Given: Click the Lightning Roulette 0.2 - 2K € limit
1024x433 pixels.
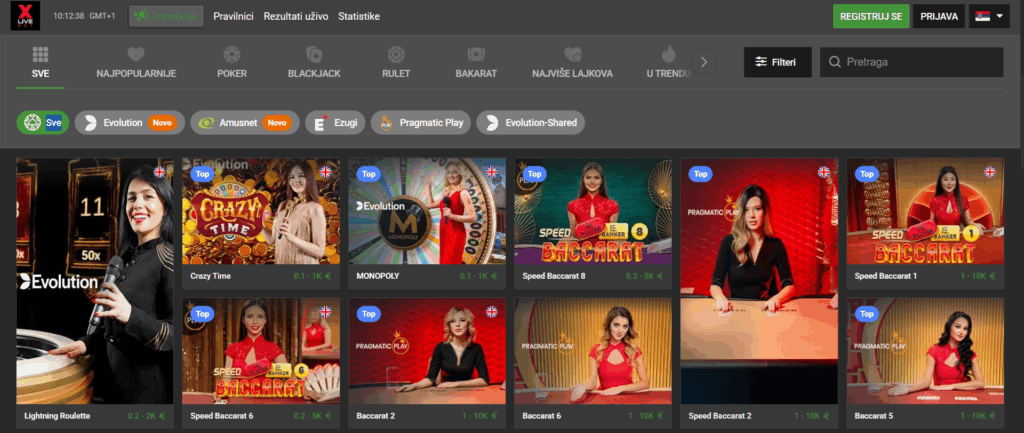Looking at the screenshot, I should tap(148, 415).
